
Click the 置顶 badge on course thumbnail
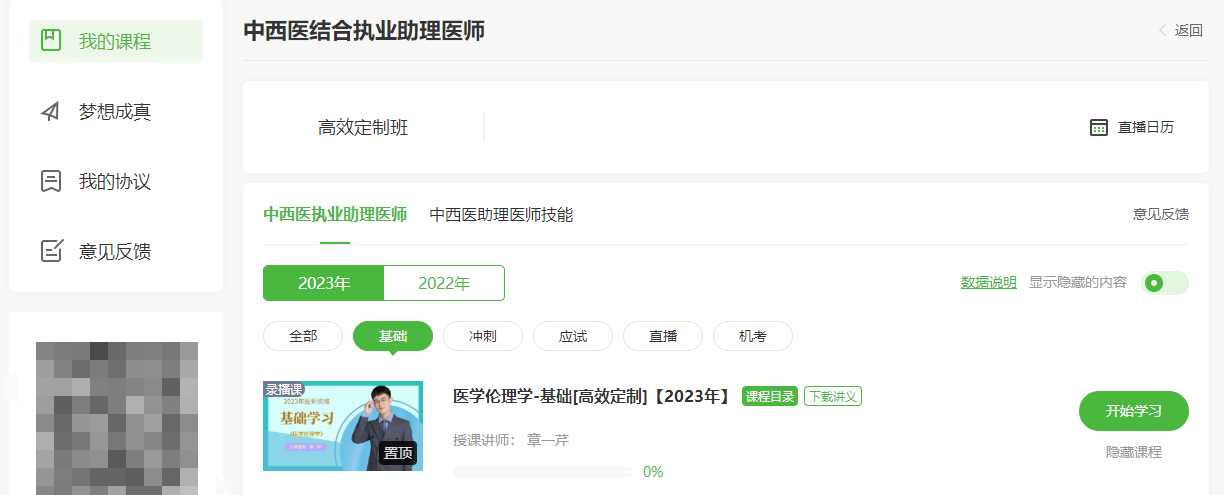point(398,454)
